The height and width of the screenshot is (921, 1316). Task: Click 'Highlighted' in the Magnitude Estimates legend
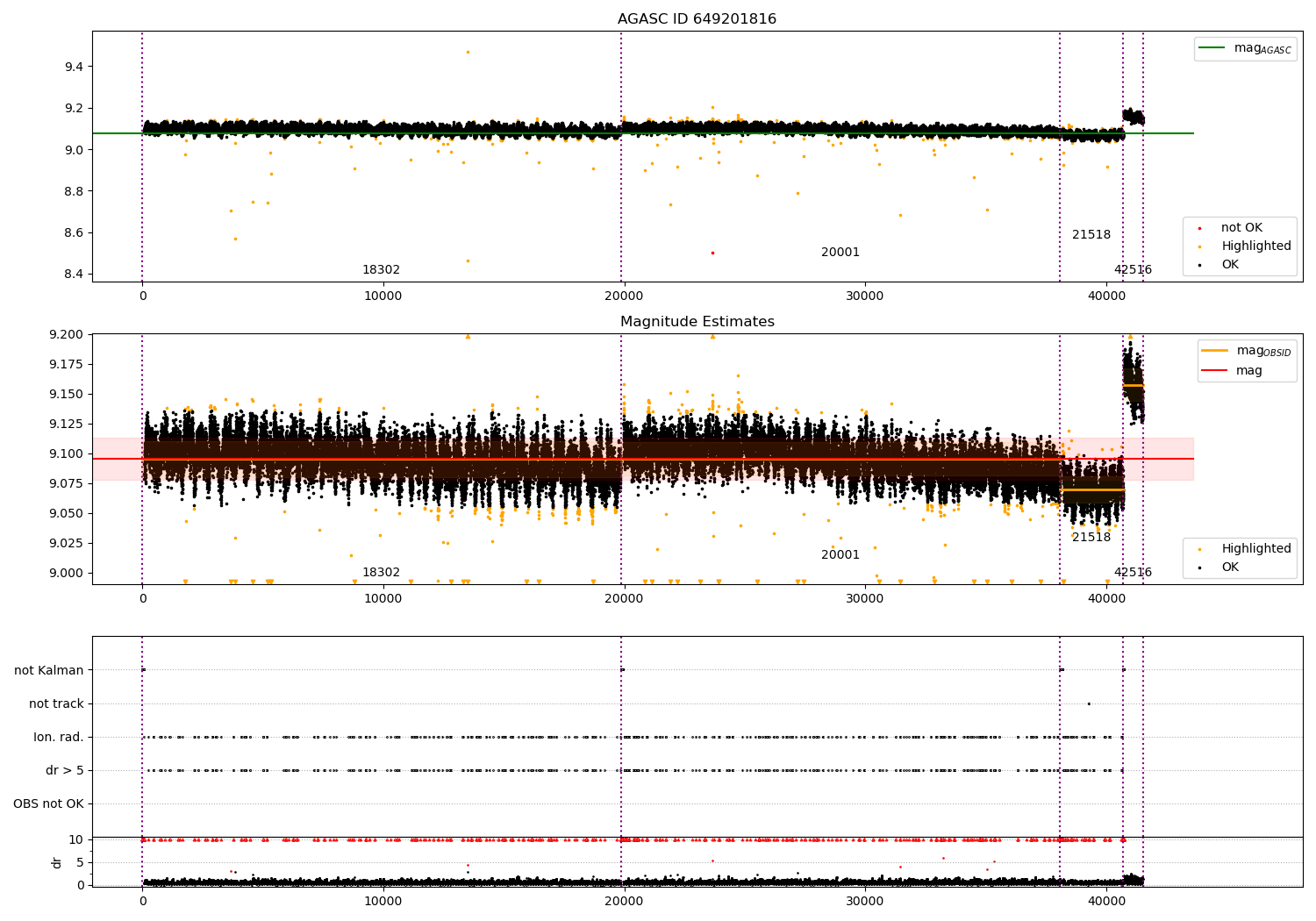tap(1256, 549)
